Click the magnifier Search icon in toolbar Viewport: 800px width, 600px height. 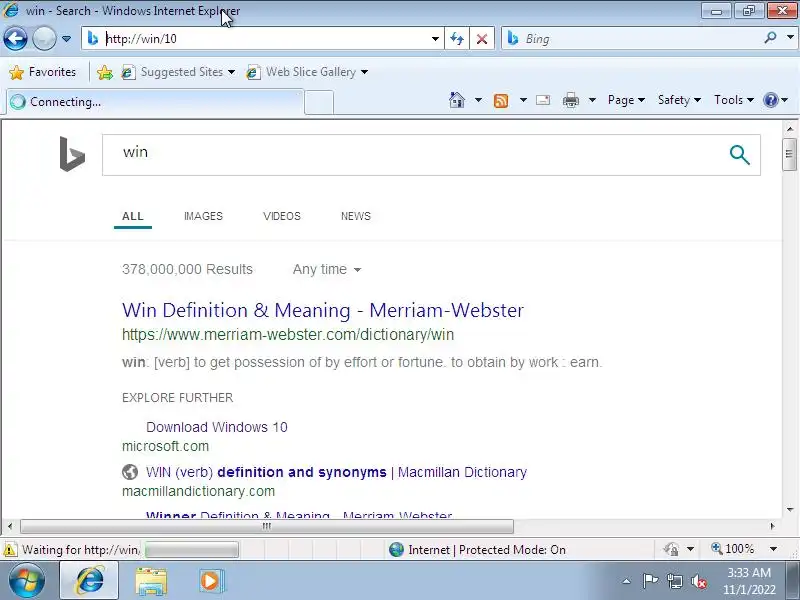pos(770,38)
